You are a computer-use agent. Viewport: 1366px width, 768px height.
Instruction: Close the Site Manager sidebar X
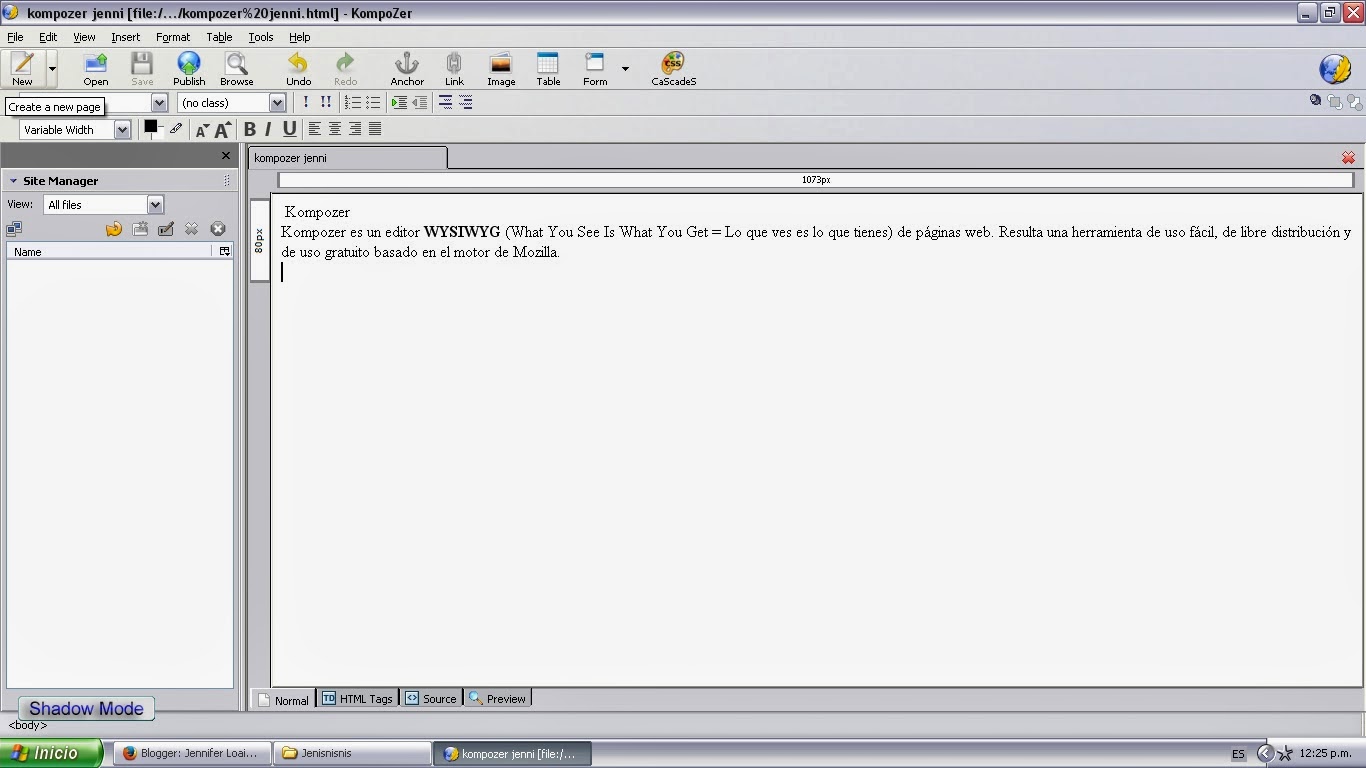pyautogui.click(x=226, y=156)
